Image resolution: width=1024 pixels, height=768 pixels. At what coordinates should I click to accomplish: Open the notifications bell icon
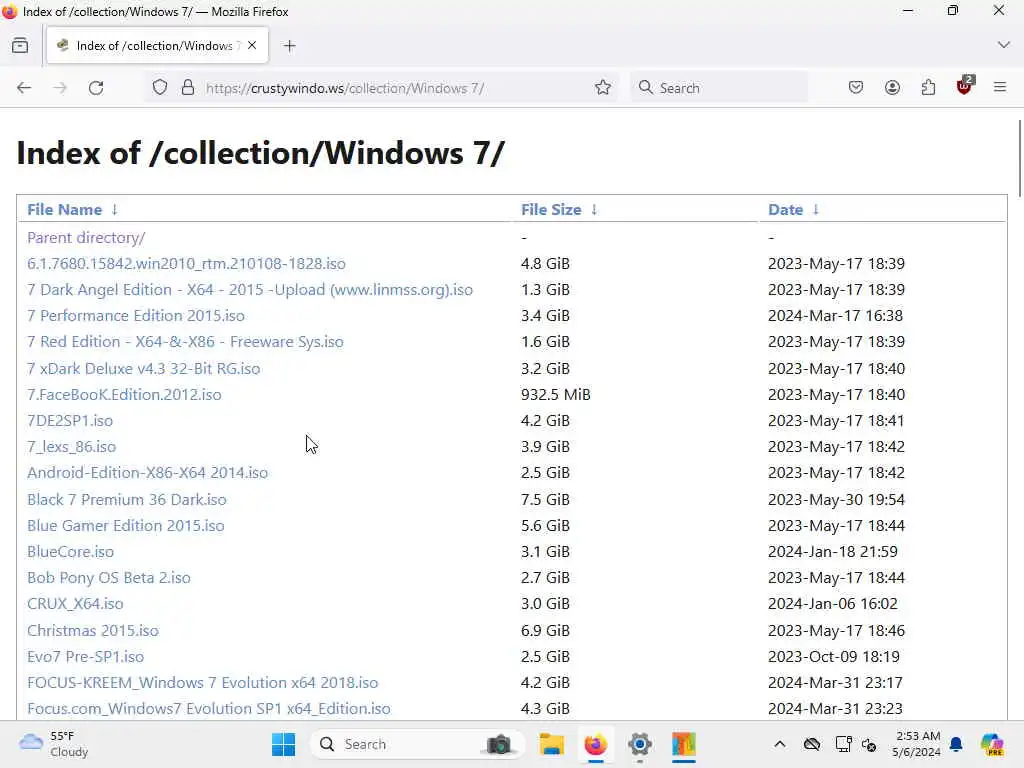click(956, 744)
